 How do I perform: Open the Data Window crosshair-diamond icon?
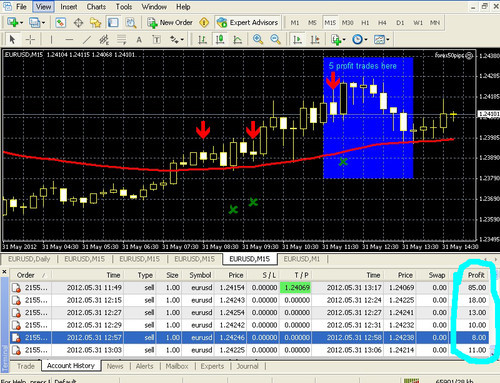pyautogui.click(x=78, y=23)
